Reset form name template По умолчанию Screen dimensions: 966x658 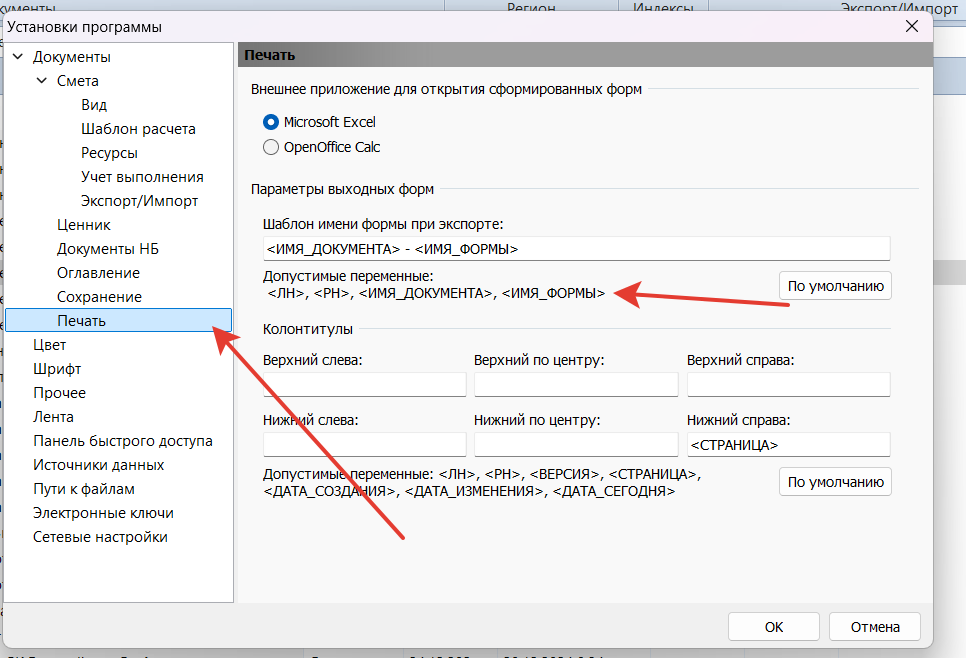click(835, 285)
